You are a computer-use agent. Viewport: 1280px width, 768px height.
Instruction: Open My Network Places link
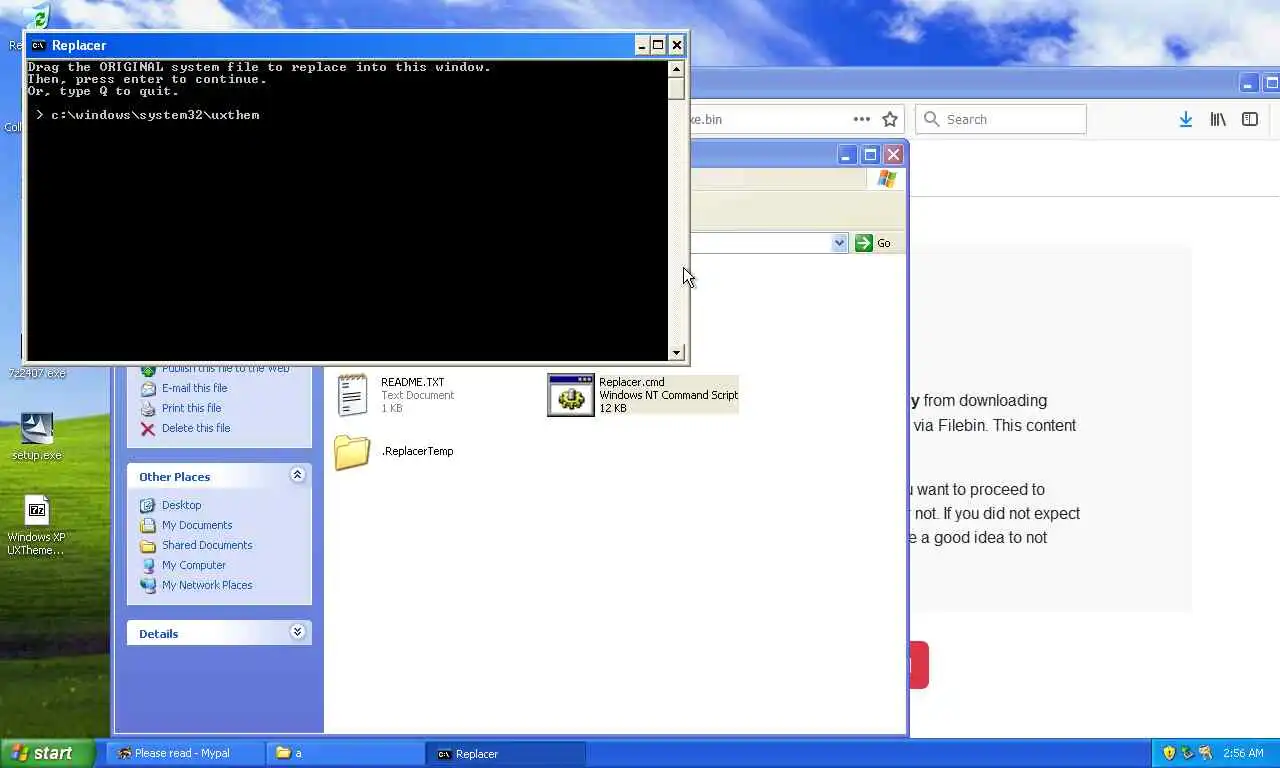[x=207, y=585]
